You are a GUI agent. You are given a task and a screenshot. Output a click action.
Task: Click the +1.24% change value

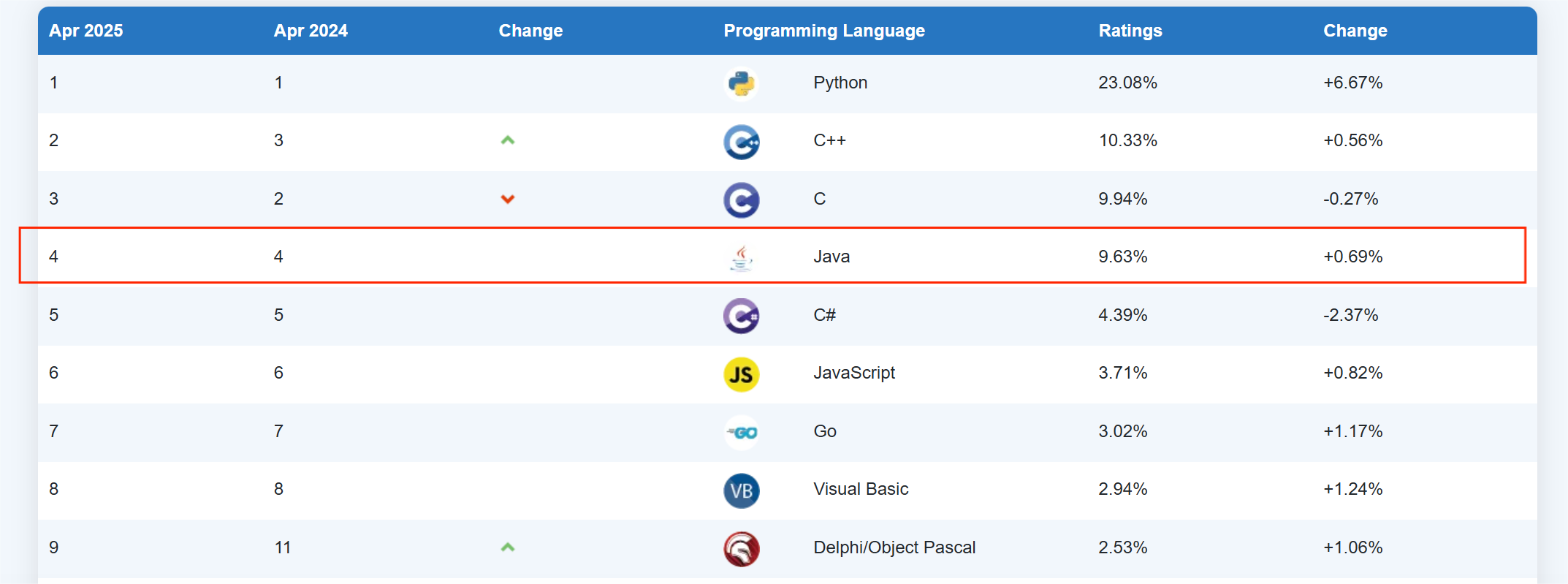pos(1352,489)
